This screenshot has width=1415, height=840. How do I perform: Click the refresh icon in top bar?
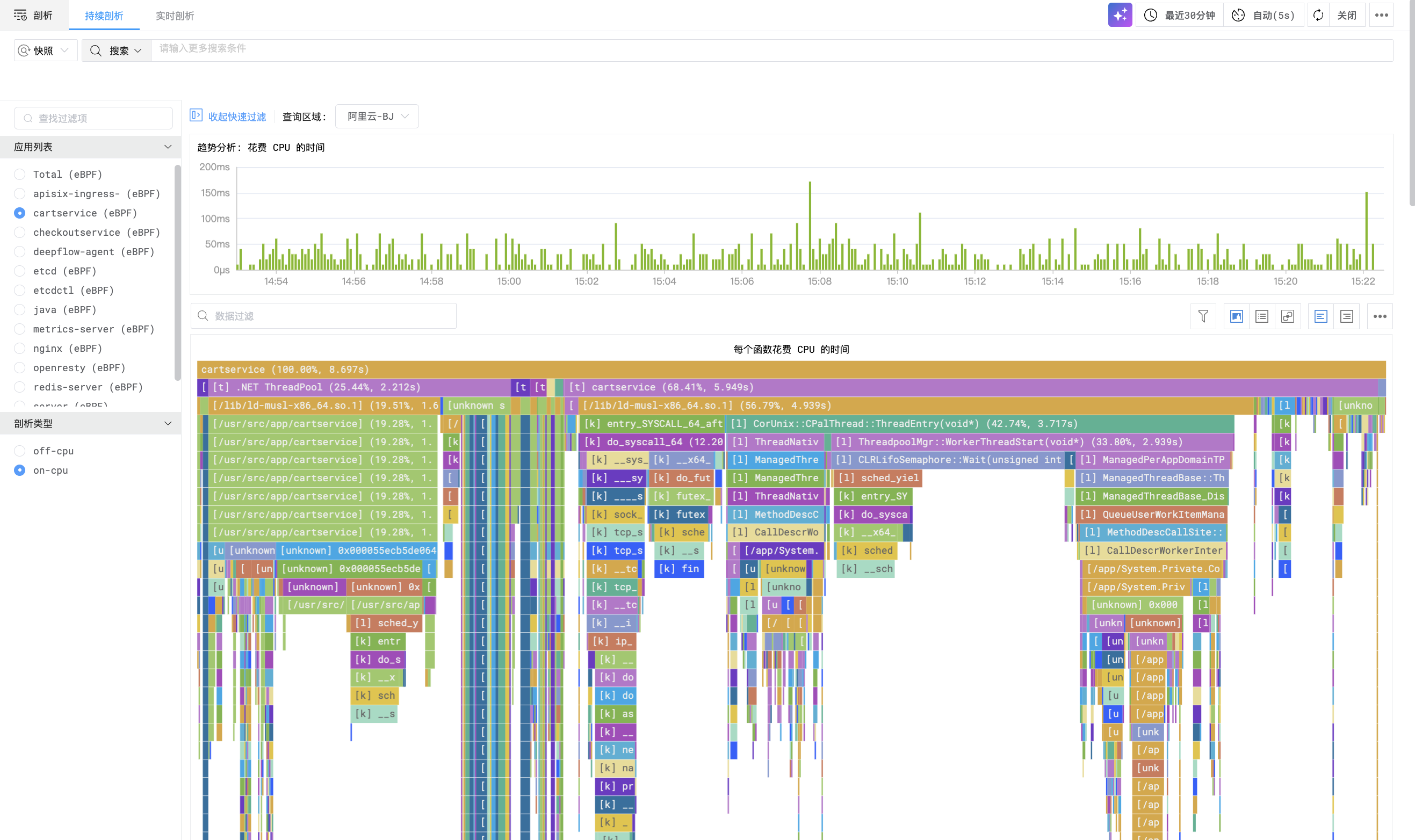click(x=1318, y=15)
